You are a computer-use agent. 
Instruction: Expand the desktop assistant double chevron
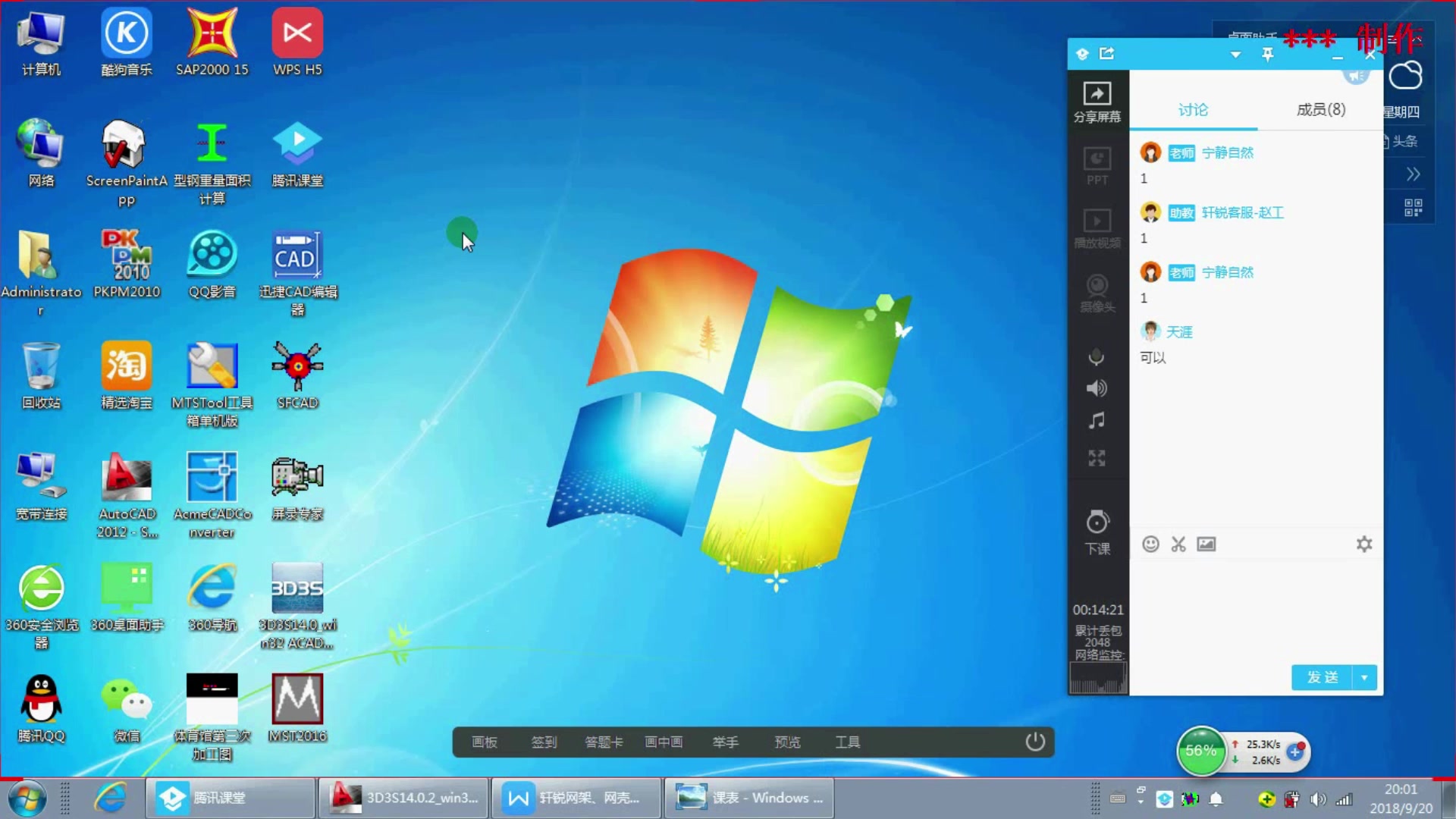point(1413,174)
